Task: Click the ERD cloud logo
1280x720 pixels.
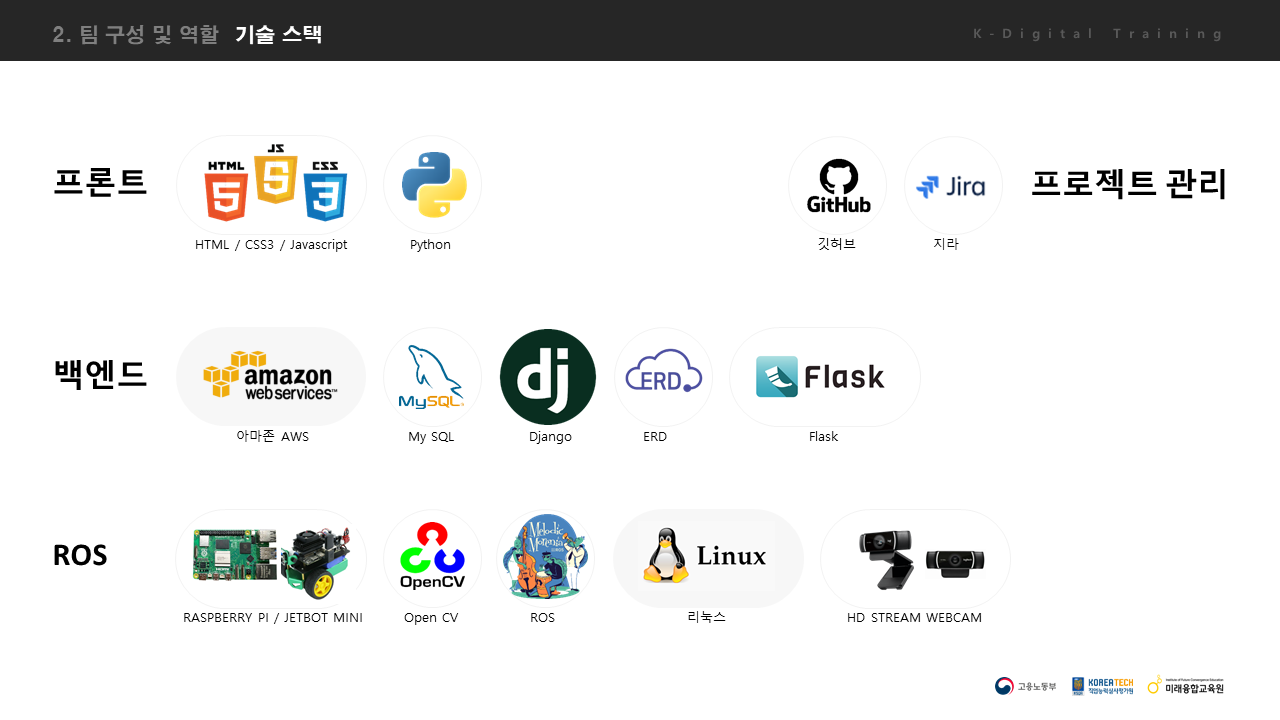Action: [x=664, y=371]
